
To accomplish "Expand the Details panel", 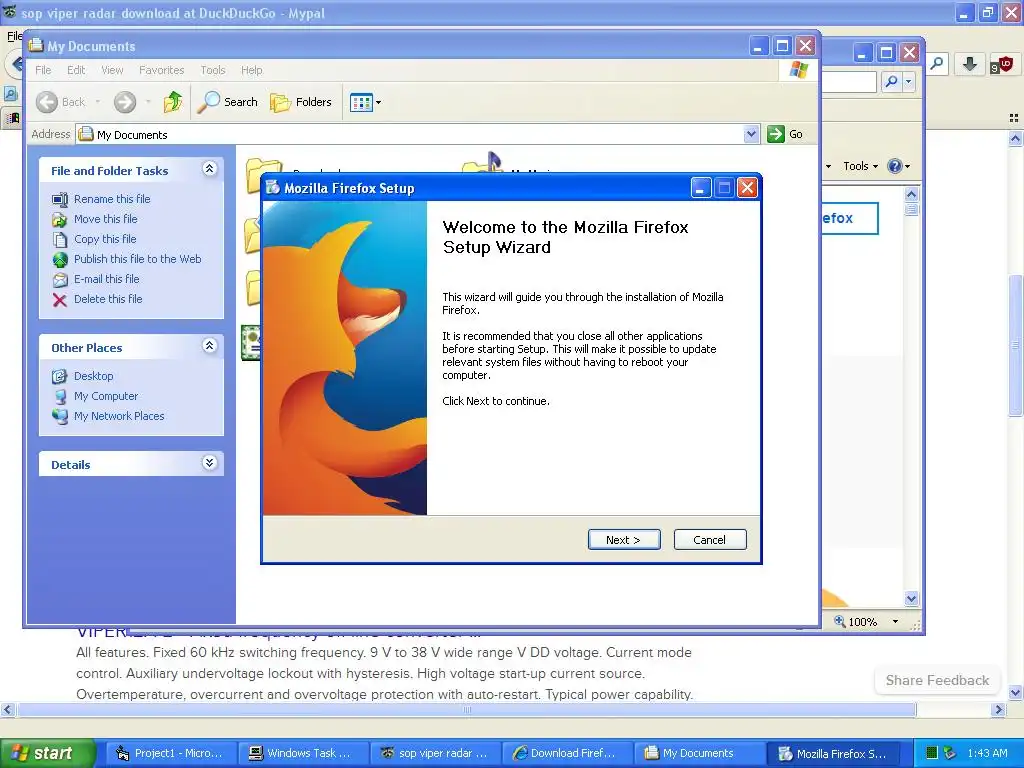I will 209,463.
